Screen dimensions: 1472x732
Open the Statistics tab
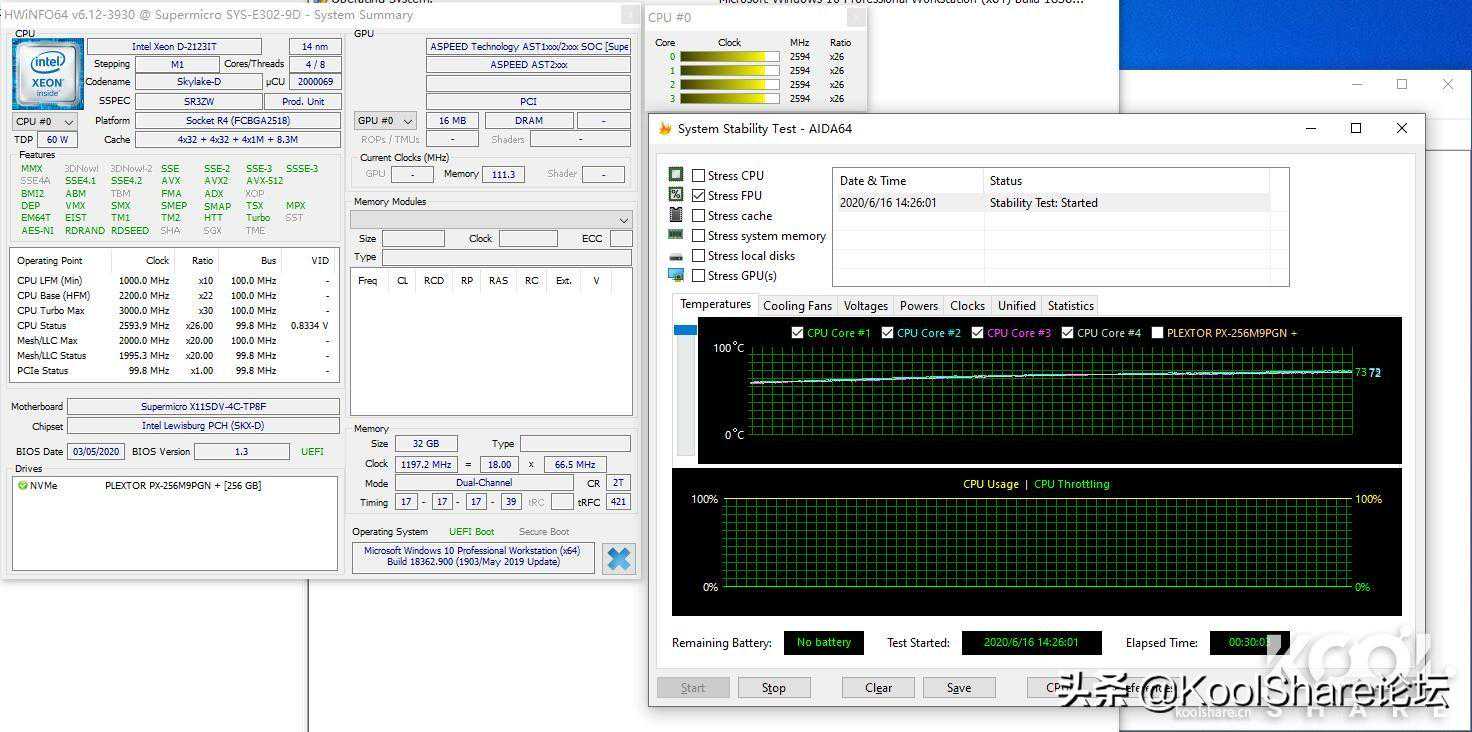pyautogui.click(x=1070, y=306)
